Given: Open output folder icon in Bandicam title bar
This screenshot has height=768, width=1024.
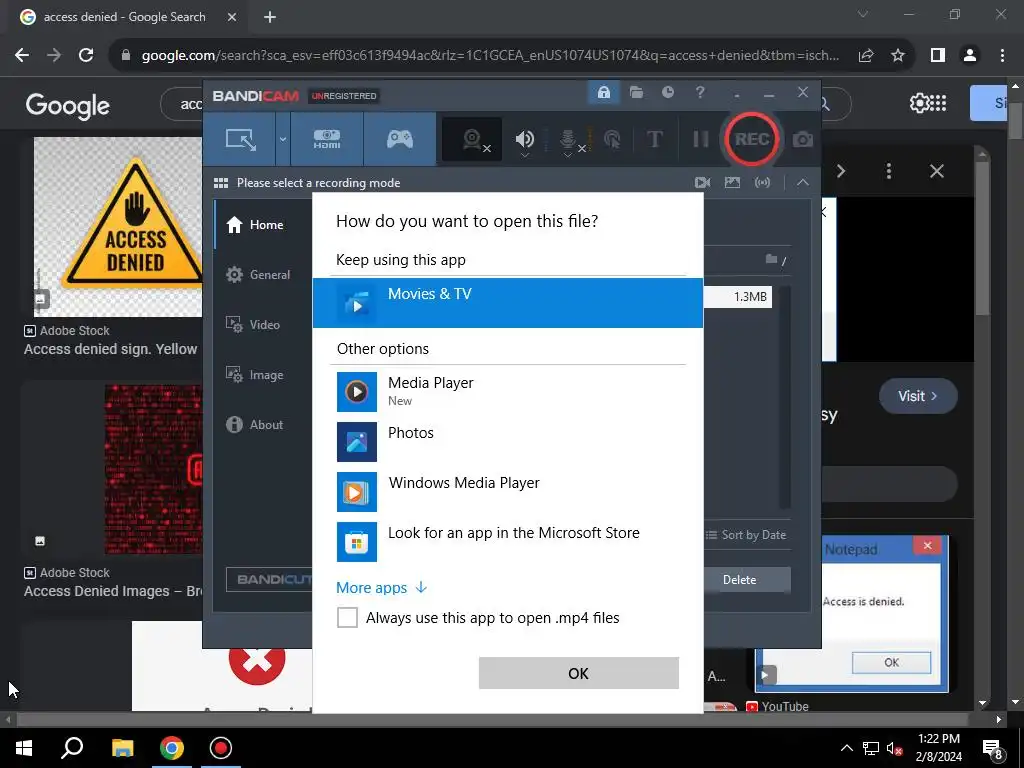Looking at the screenshot, I should pos(636,93).
